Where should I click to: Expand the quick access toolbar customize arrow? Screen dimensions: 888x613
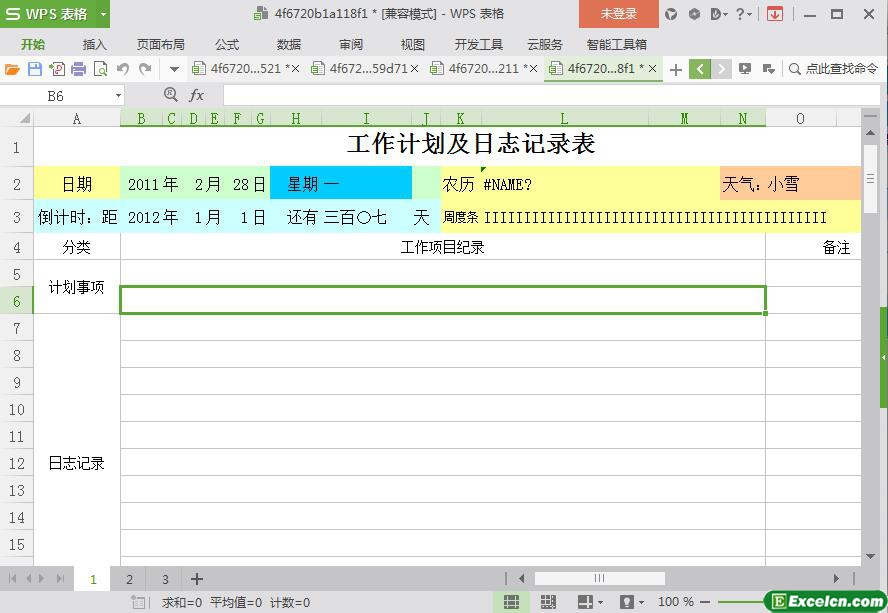174,69
